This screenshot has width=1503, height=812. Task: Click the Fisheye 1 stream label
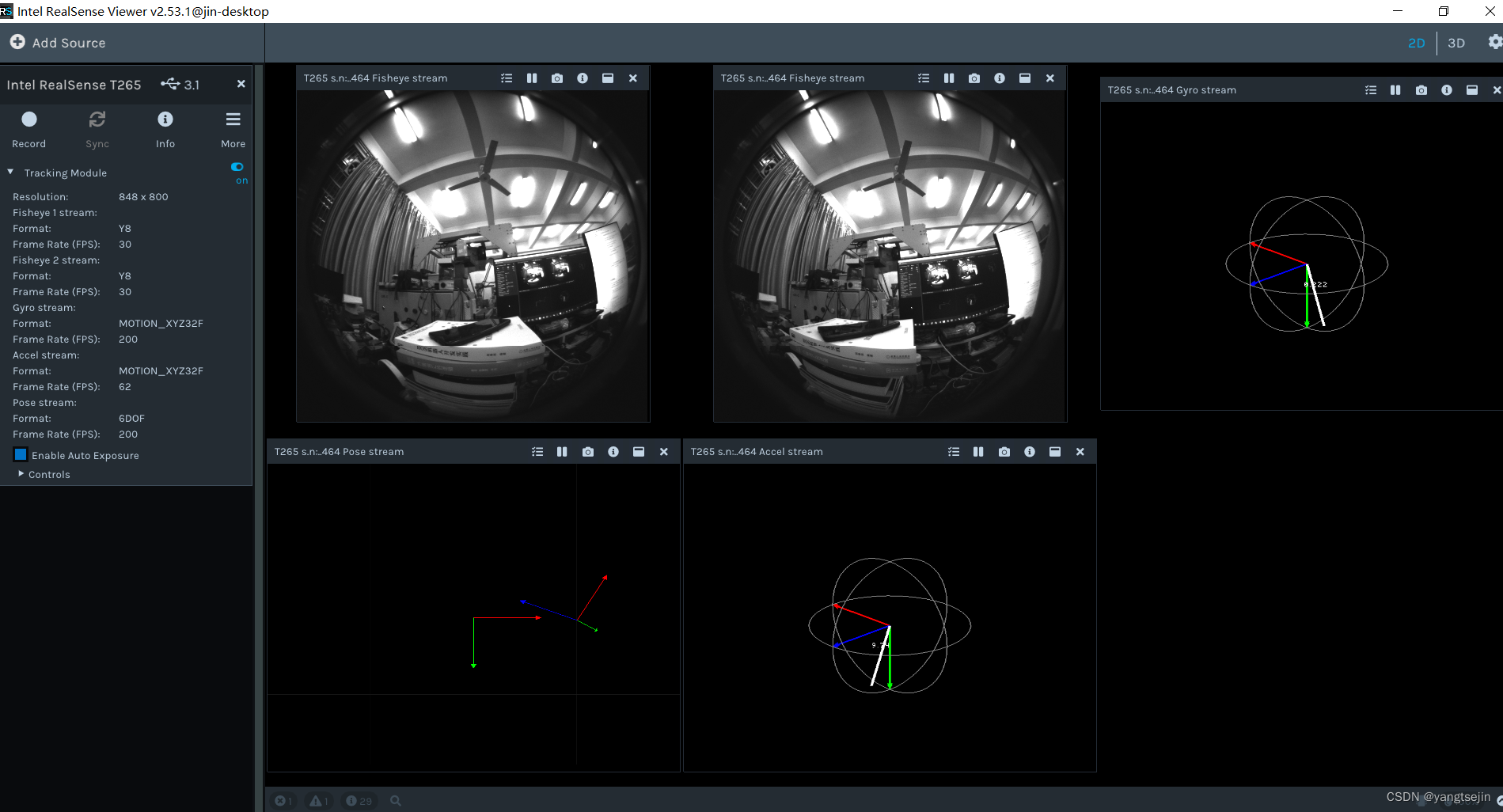click(x=55, y=212)
